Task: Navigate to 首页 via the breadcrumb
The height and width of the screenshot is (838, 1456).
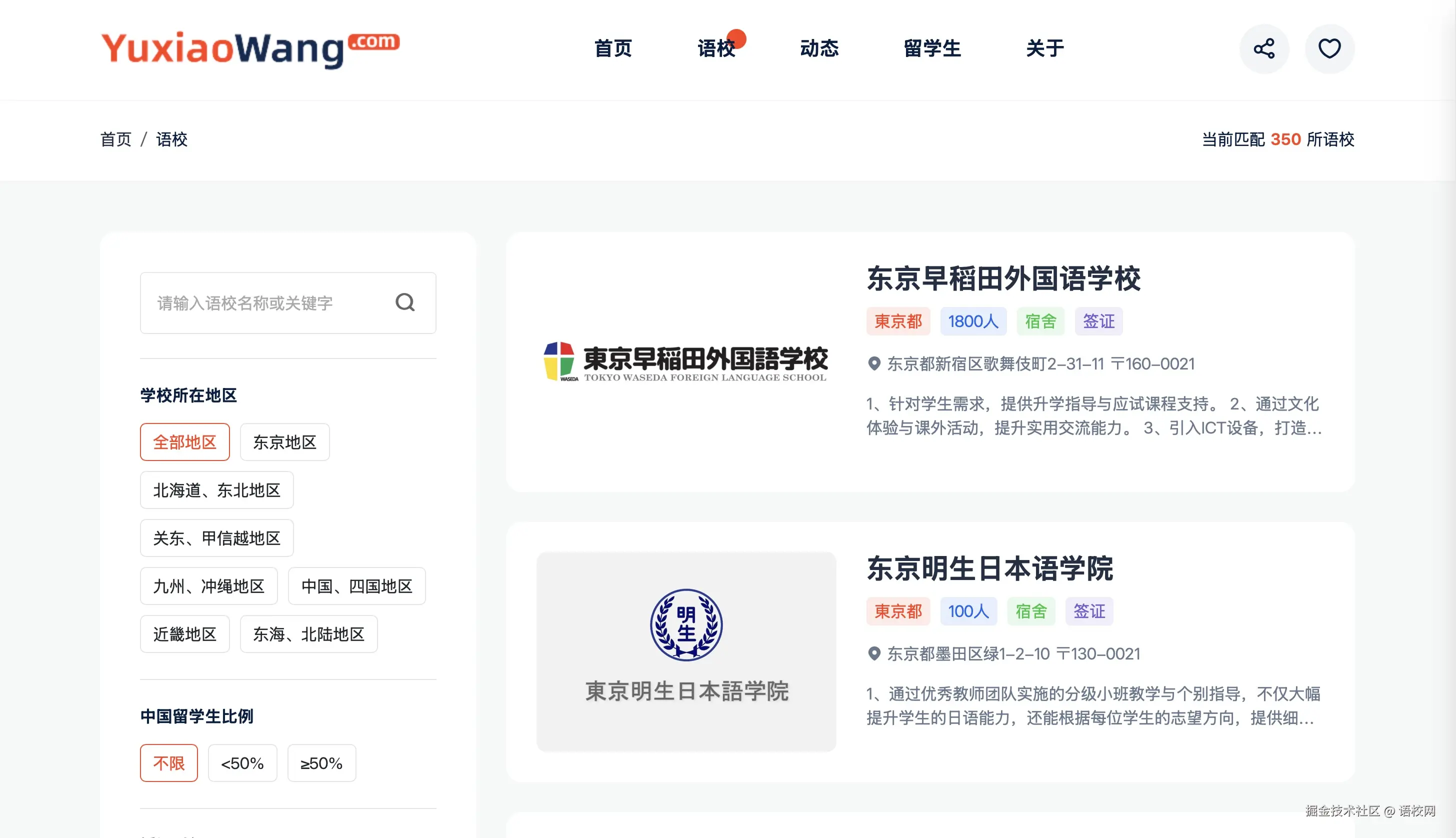Action: (x=115, y=139)
